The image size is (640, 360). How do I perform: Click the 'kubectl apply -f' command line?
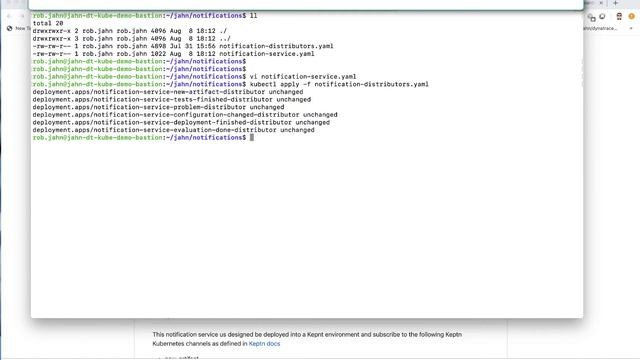coord(339,84)
